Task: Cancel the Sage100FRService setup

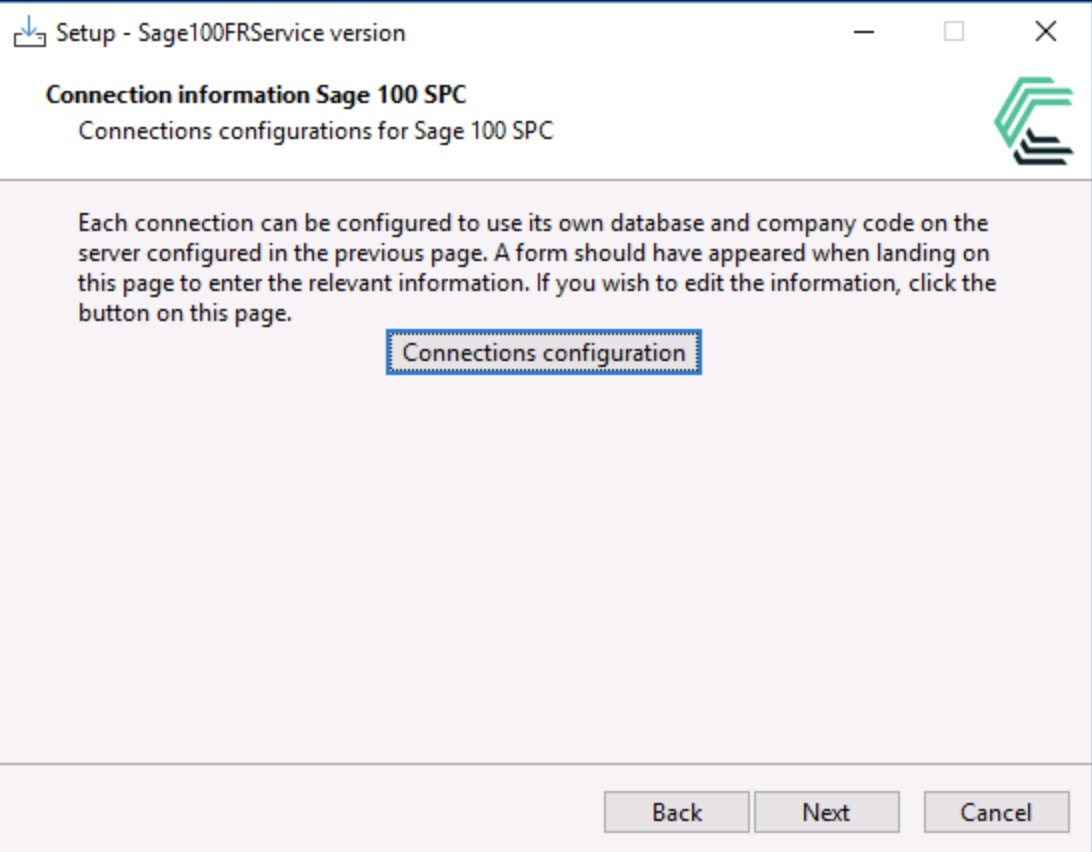Action: (x=995, y=812)
